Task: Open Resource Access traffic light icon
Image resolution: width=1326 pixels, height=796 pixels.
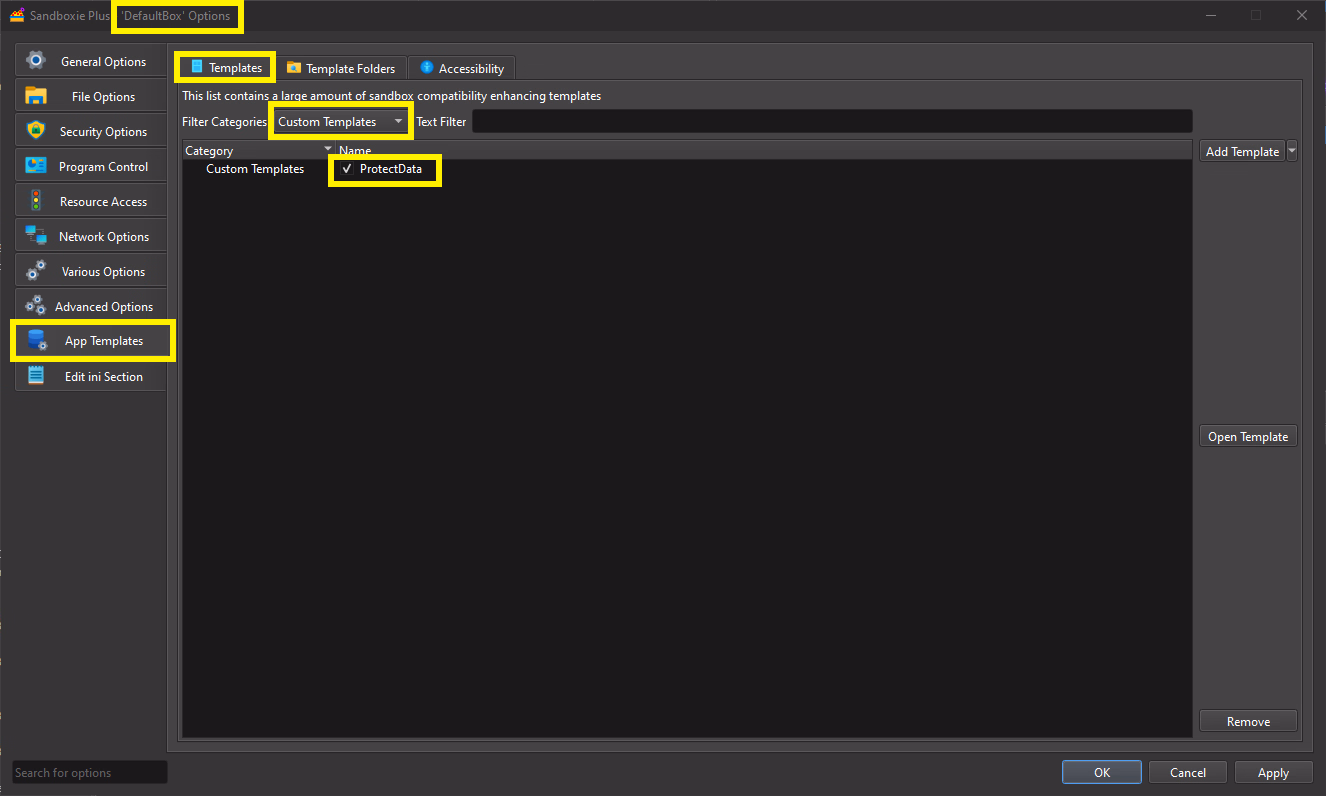Action: coord(36,201)
